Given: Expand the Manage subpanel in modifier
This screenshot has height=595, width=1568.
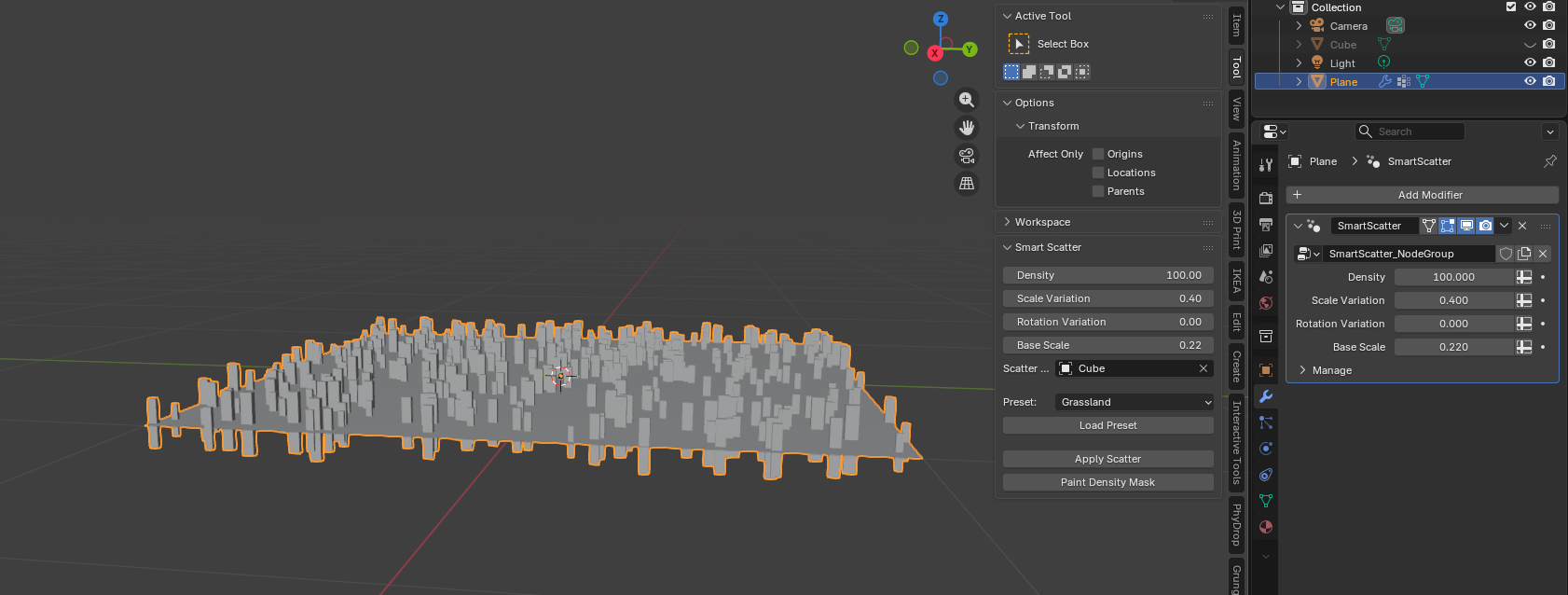Looking at the screenshot, I should point(1302,370).
